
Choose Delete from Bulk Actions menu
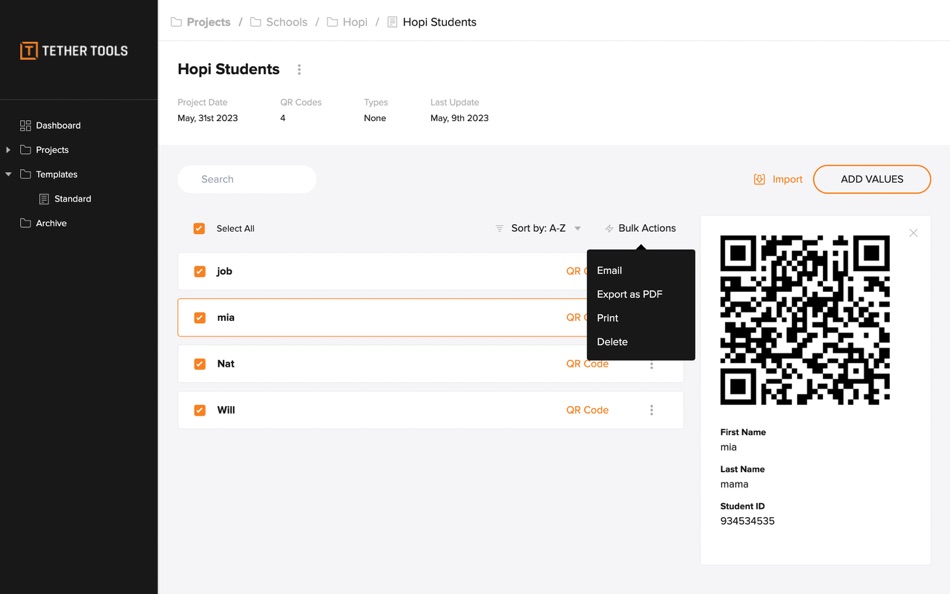612,342
